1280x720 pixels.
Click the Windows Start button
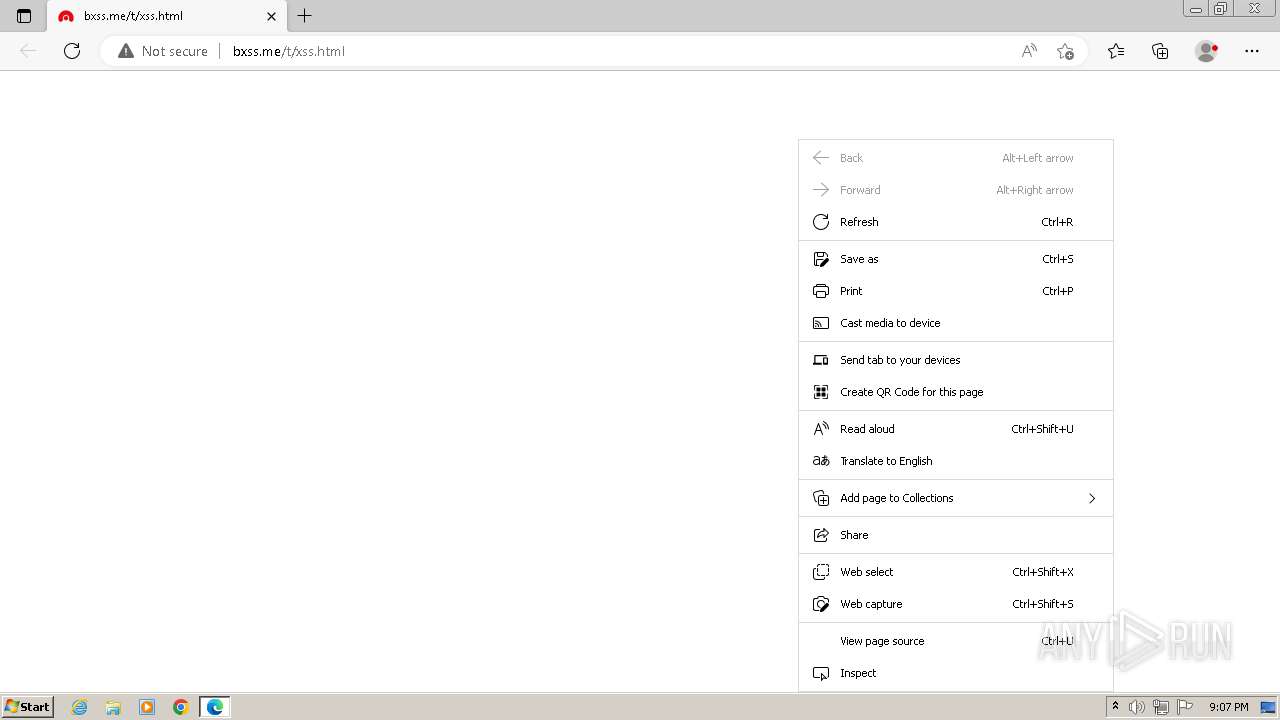27,707
